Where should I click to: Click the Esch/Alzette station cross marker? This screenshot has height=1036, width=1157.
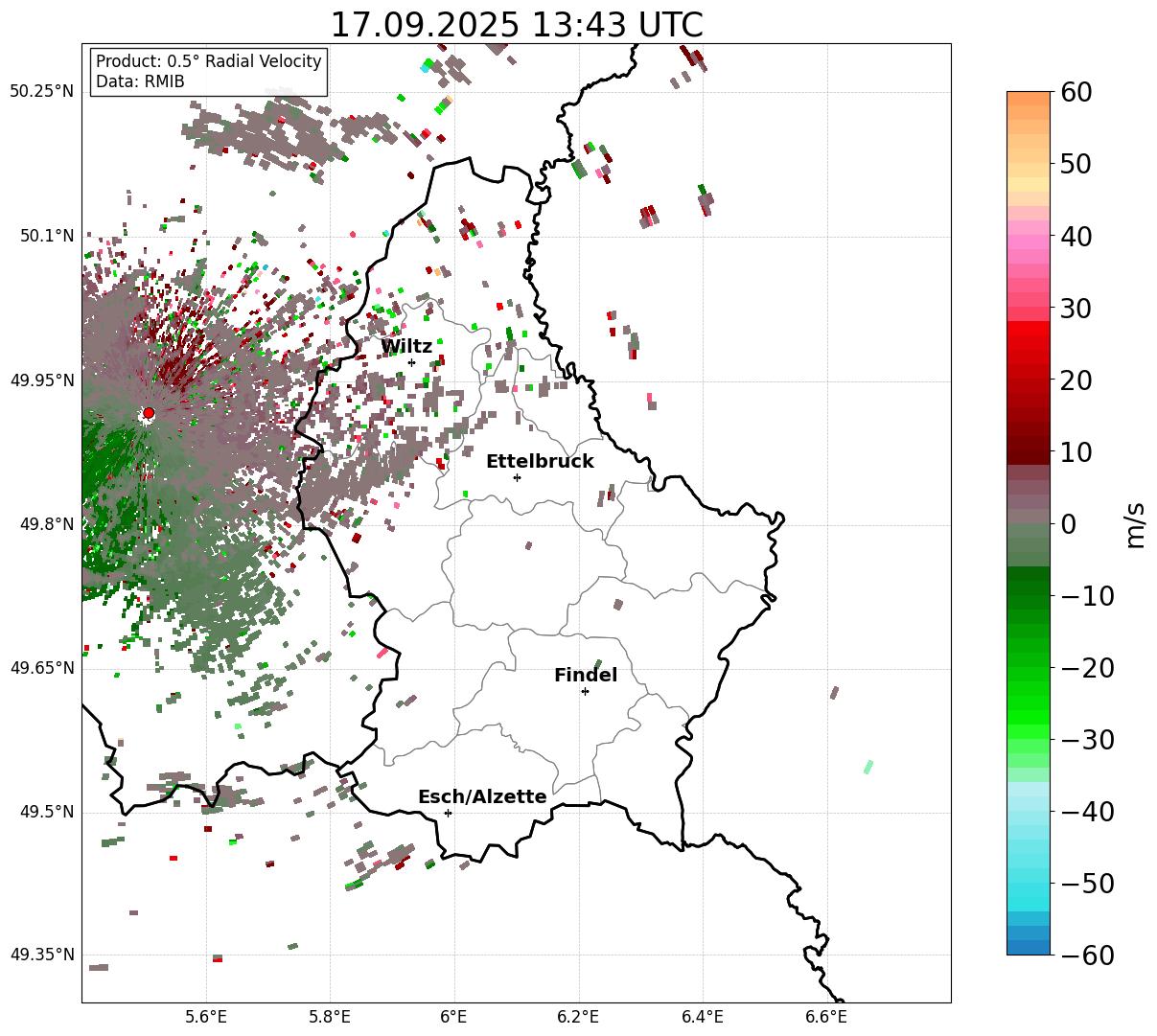click(448, 813)
